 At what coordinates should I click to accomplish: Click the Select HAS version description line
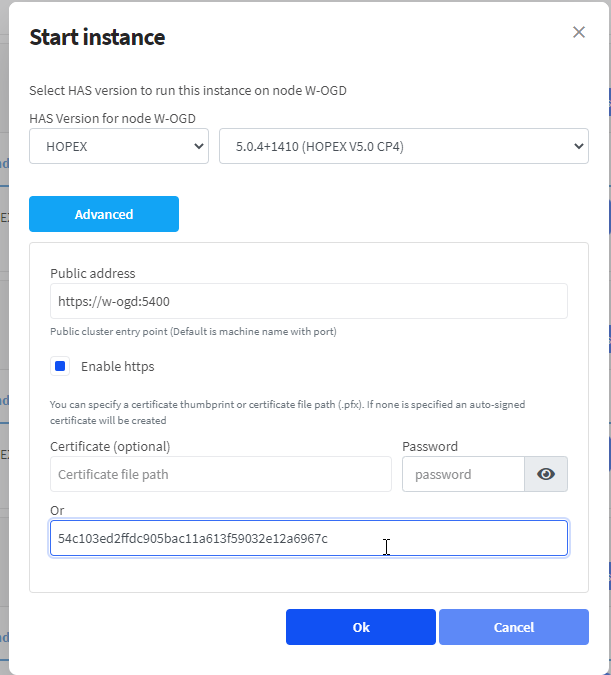click(x=188, y=90)
